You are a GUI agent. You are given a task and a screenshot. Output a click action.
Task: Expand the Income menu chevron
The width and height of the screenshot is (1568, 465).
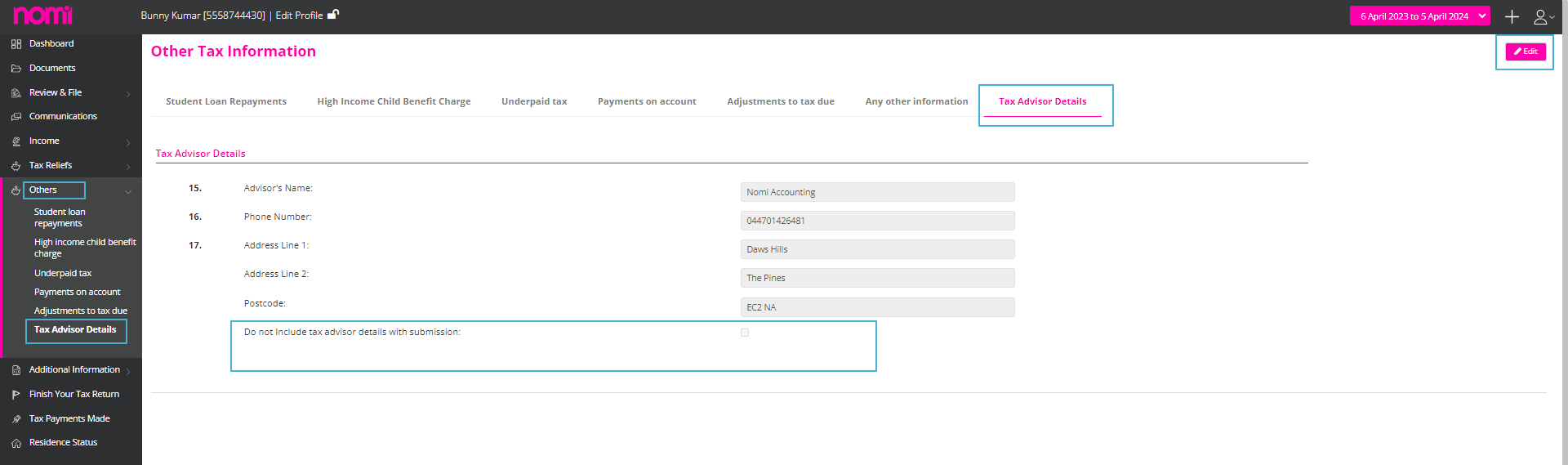[128, 142]
